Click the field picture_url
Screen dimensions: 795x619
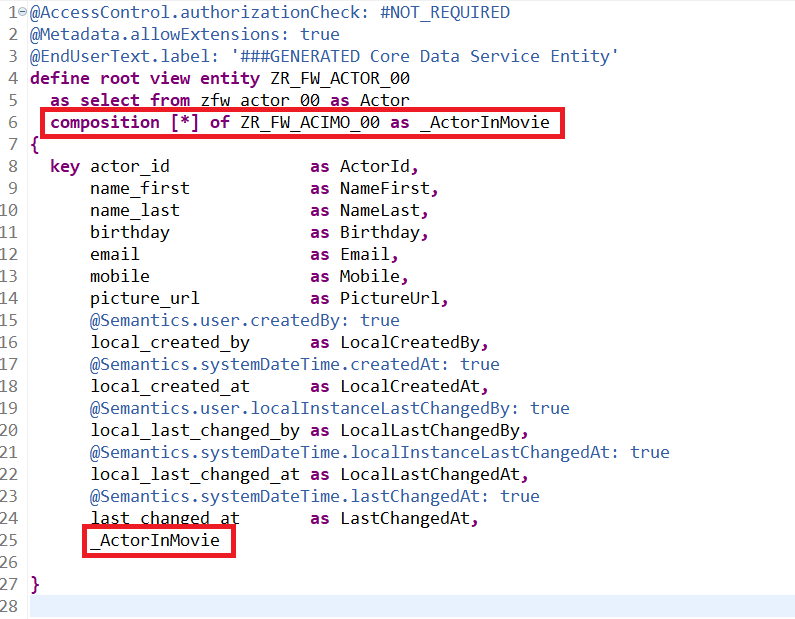[145, 298]
